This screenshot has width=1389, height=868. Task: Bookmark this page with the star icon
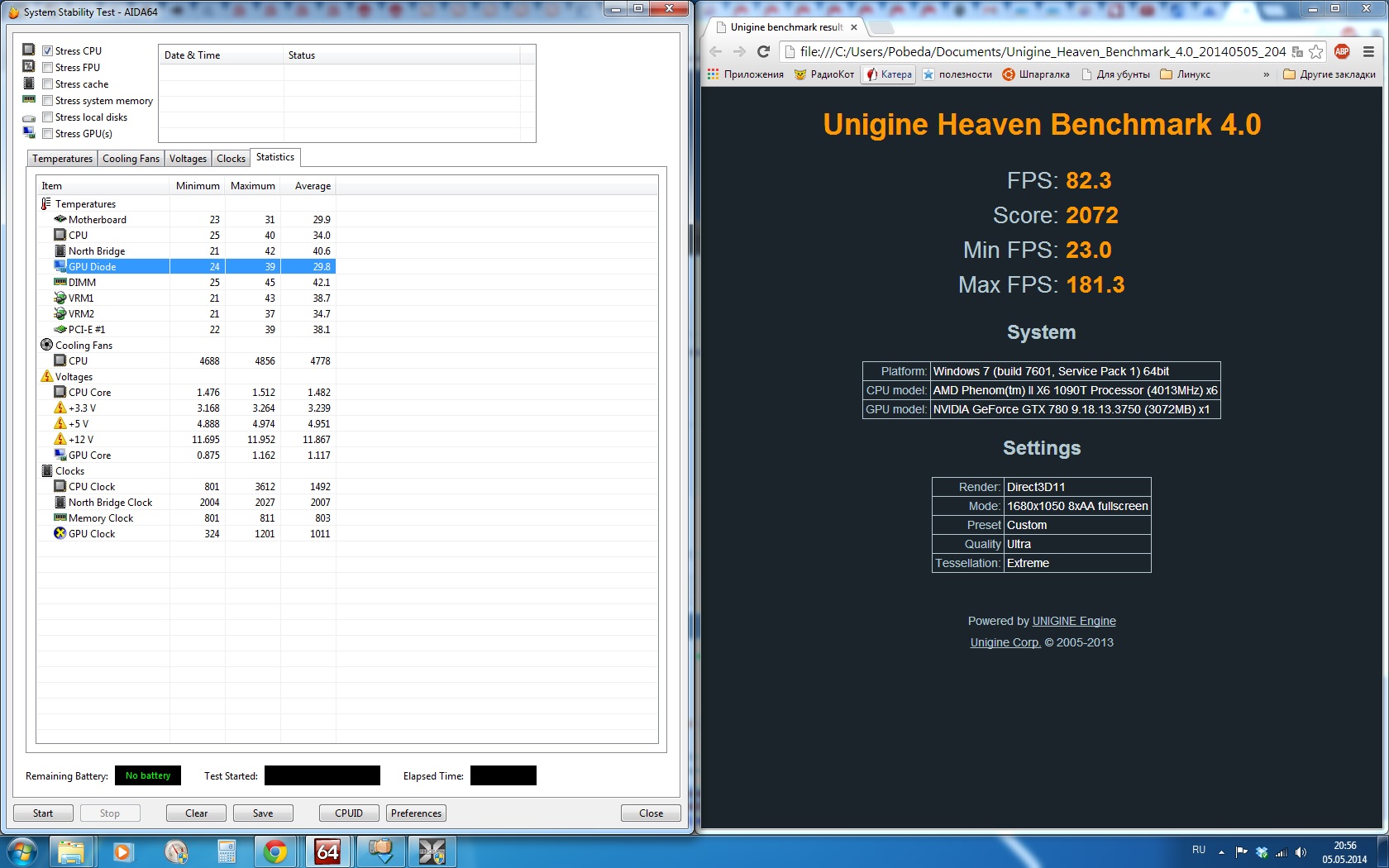(x=1316, y=51)
